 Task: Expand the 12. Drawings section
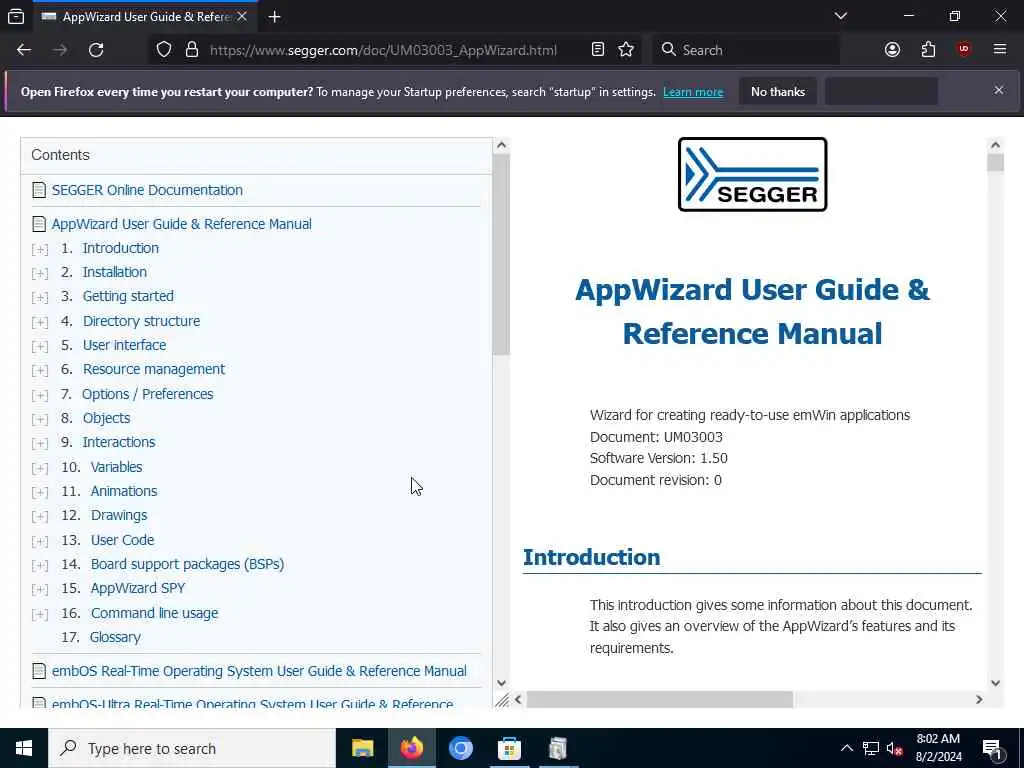[x=40, y=517]
